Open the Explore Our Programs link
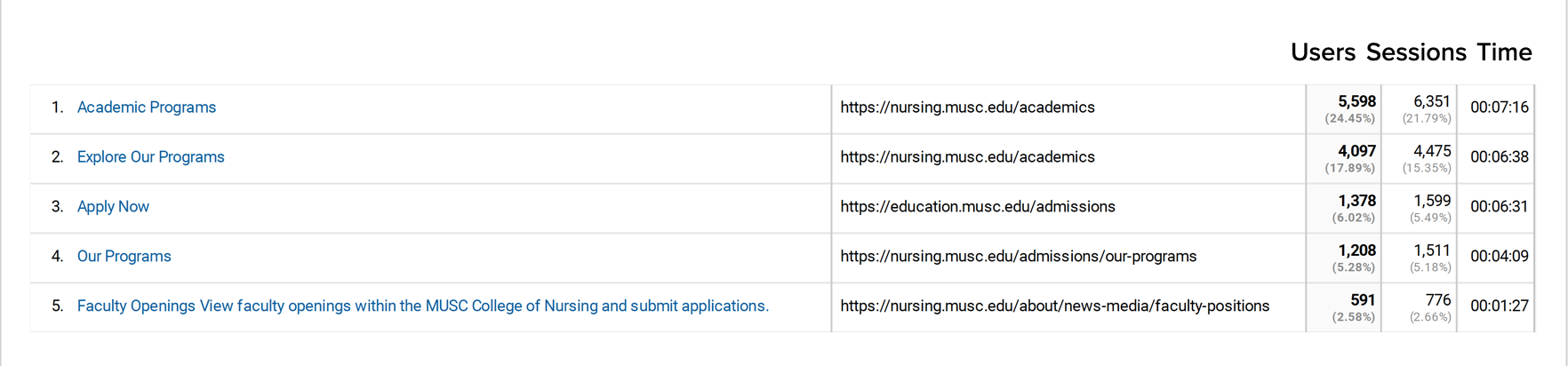This screenshot has width=1568, height=366. coord(151,157)
